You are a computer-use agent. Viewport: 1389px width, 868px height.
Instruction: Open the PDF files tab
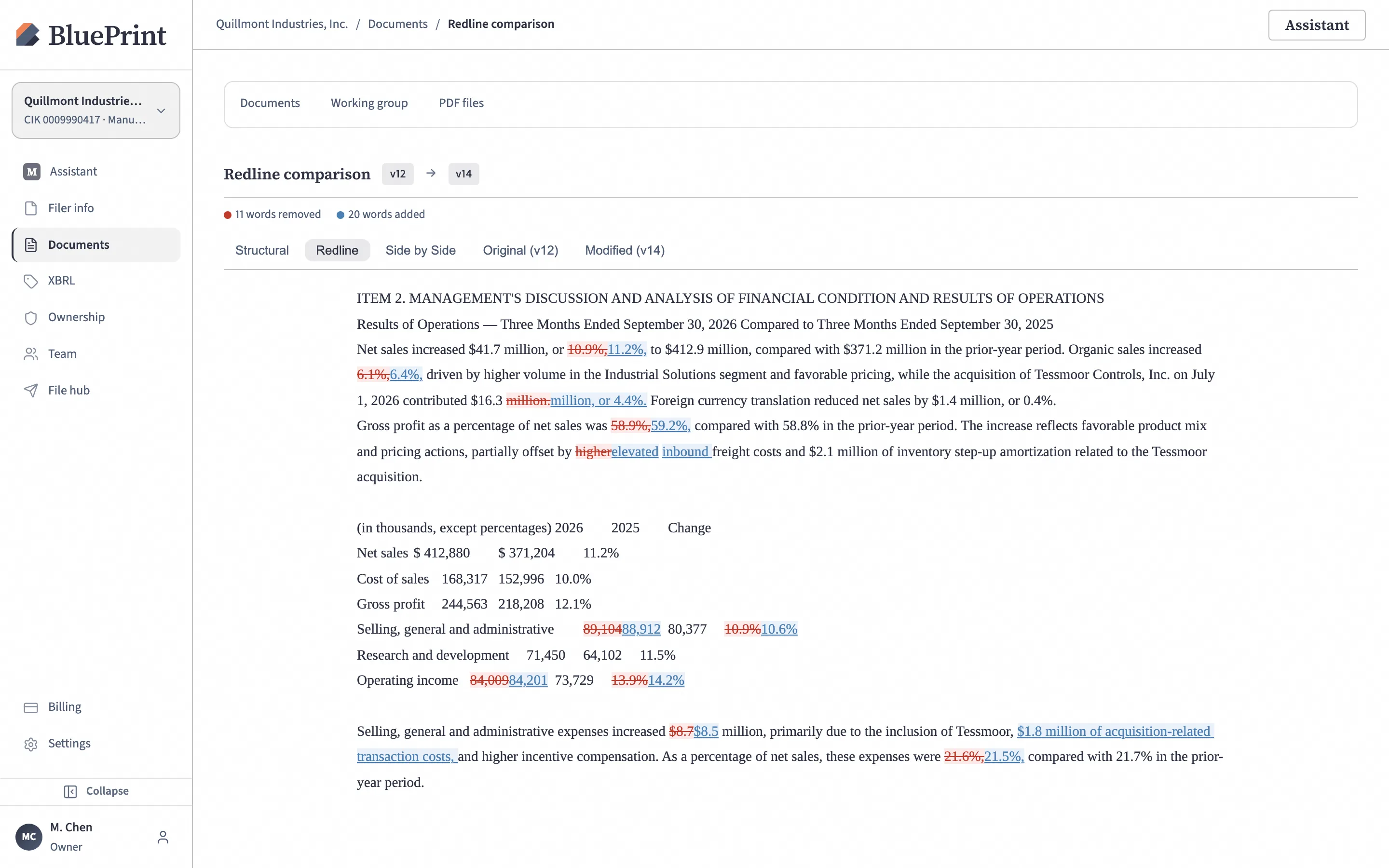pos(461,103)
